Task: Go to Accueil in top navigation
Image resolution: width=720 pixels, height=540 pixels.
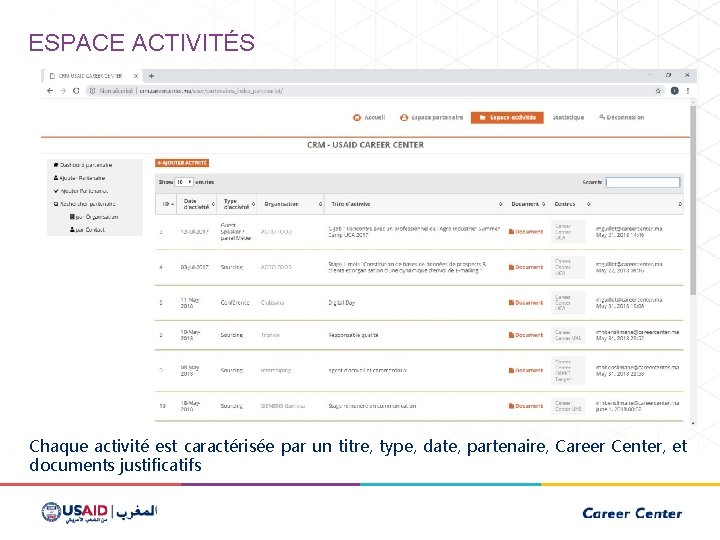Action: pos(369,118)
